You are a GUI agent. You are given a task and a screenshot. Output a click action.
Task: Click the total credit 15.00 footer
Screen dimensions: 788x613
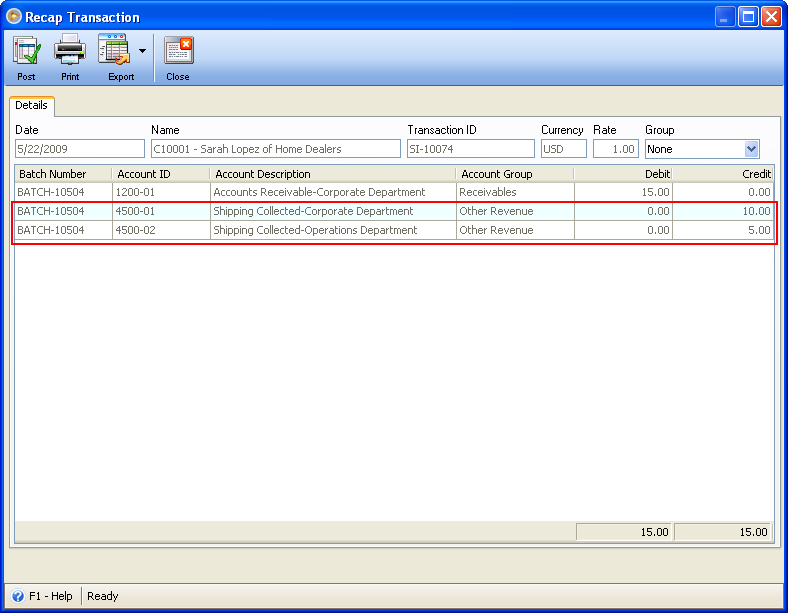click(723, 532)
